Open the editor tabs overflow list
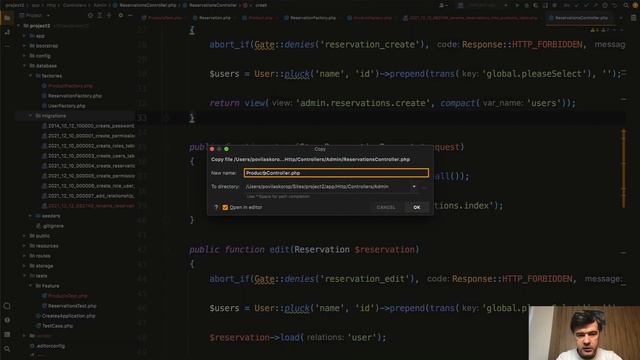This screenshot has height=360, width=640. 621,18
